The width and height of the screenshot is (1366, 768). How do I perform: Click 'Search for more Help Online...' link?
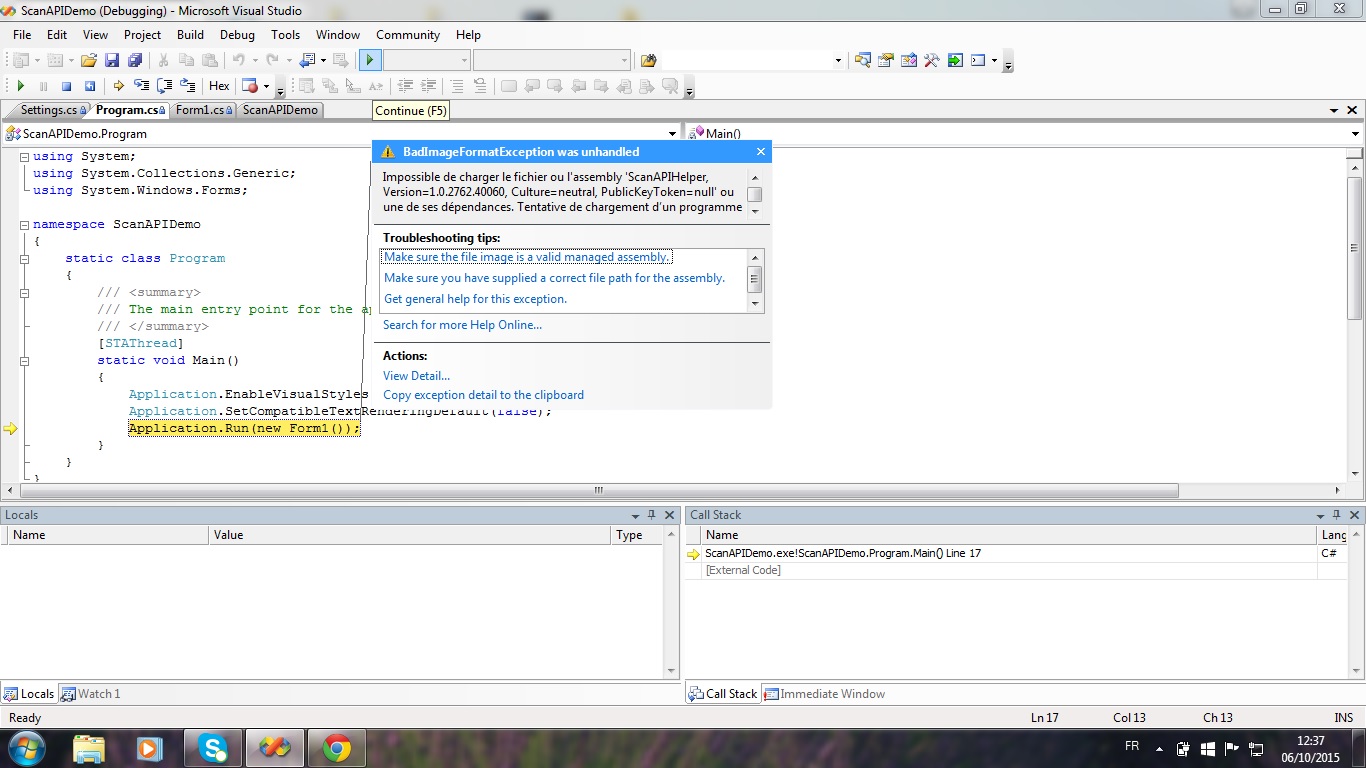462,325
